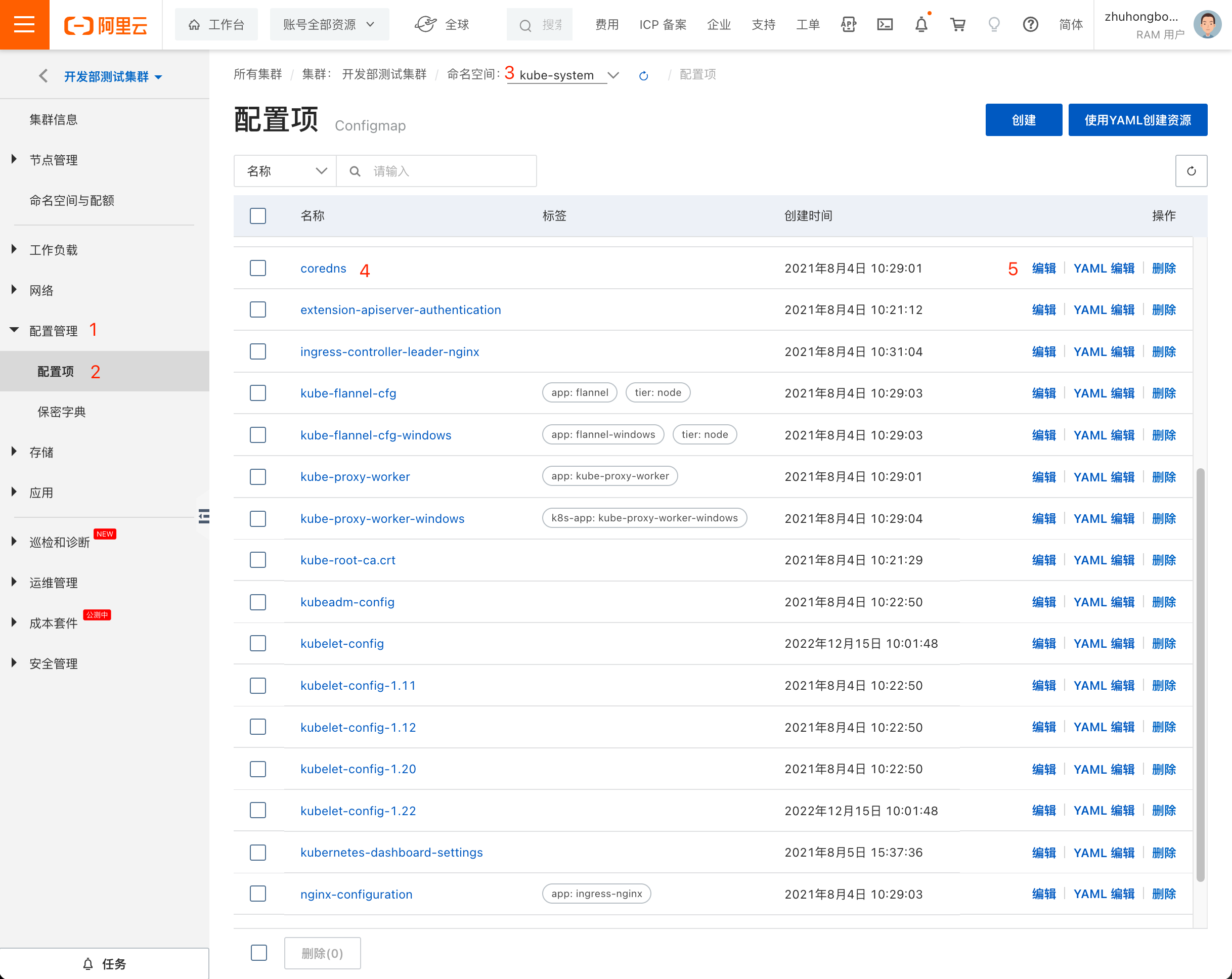Check the ingress-controller-leader-nginx row
The width and height of the screenshot is (1232, 979).
click(x=258, y=351)
